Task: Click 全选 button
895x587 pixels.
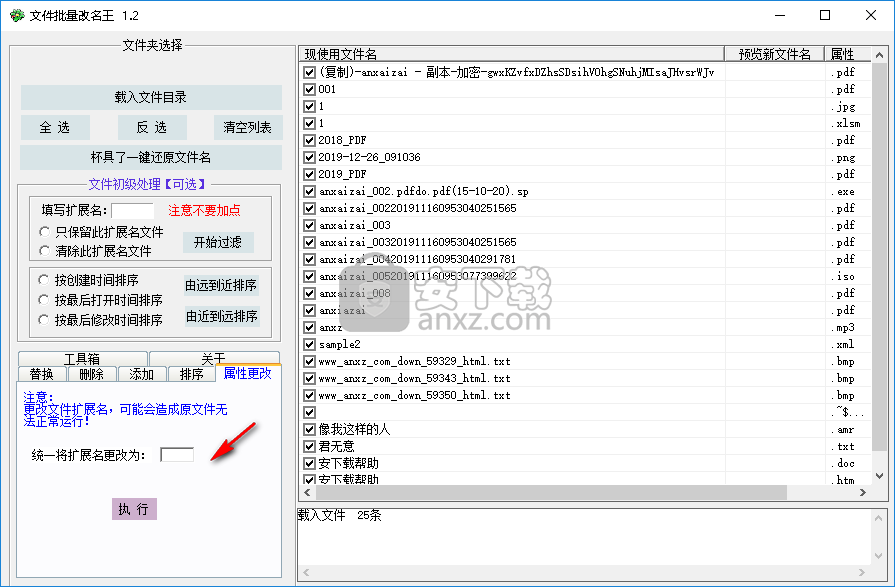Action: point(55,127)
